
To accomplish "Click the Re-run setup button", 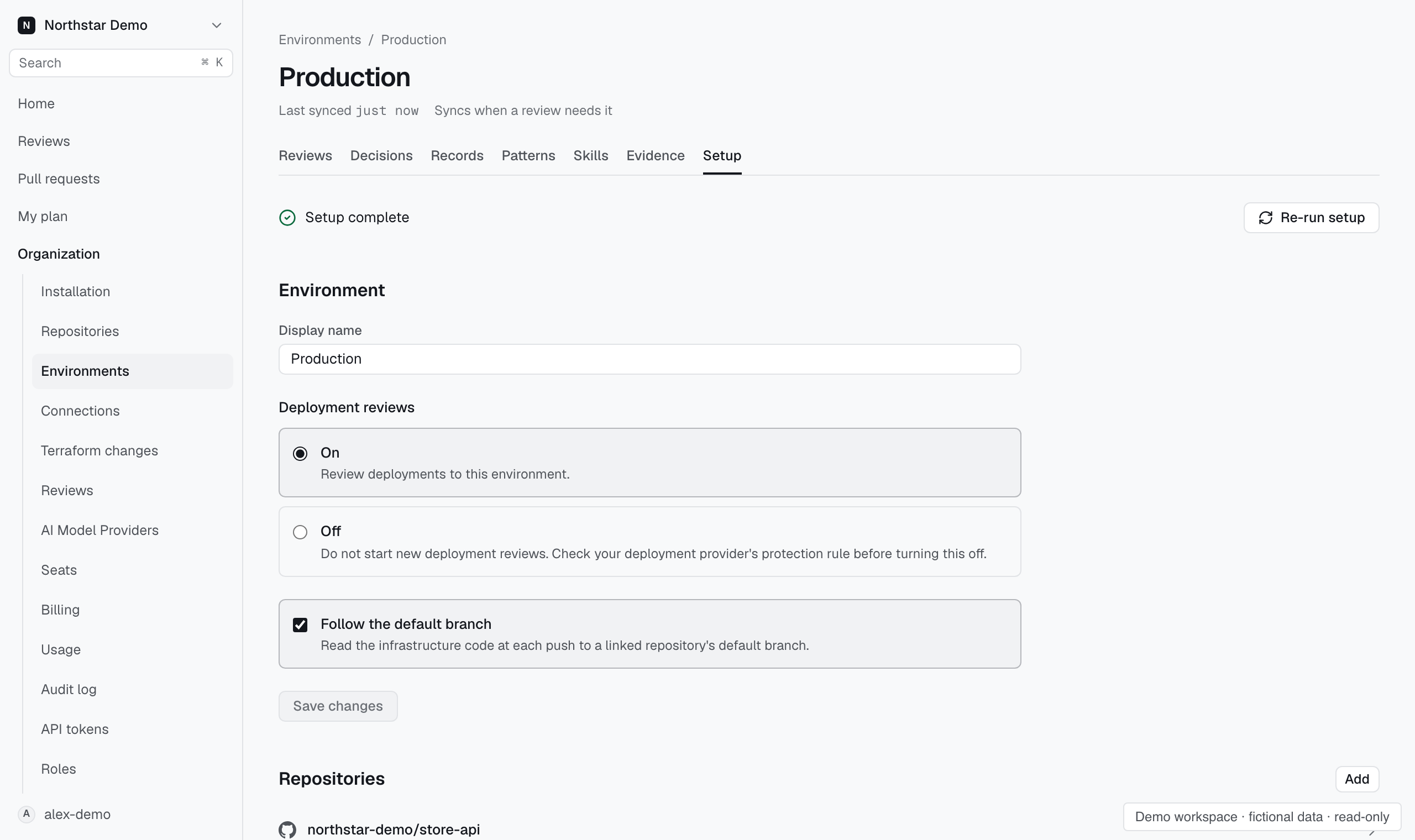I will pyautogui.click(x=1311, y=218).
